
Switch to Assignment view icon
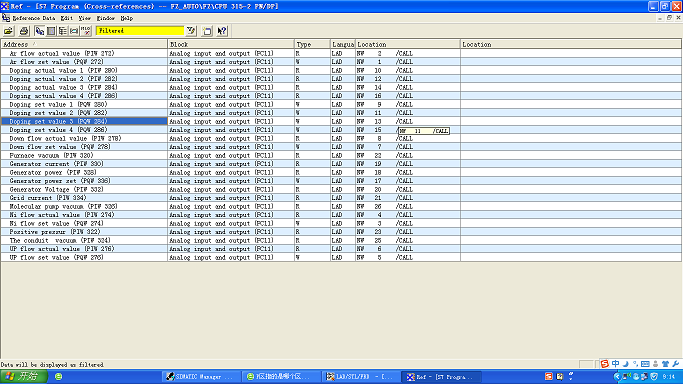(51, 31)
